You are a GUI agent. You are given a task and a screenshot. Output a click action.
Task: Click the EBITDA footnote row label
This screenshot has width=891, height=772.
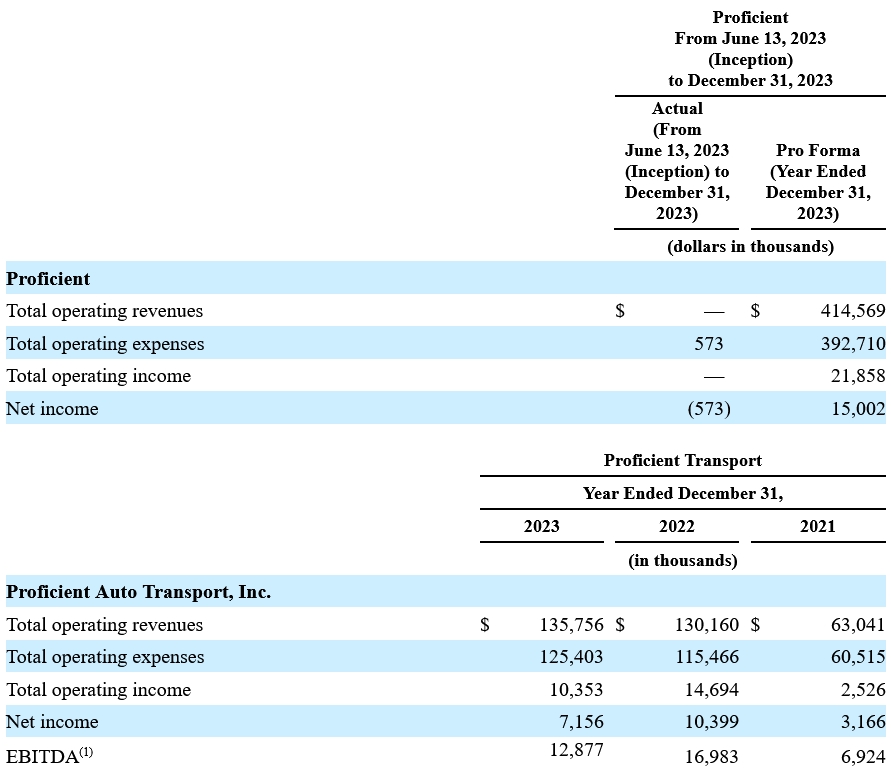point(49,757)
